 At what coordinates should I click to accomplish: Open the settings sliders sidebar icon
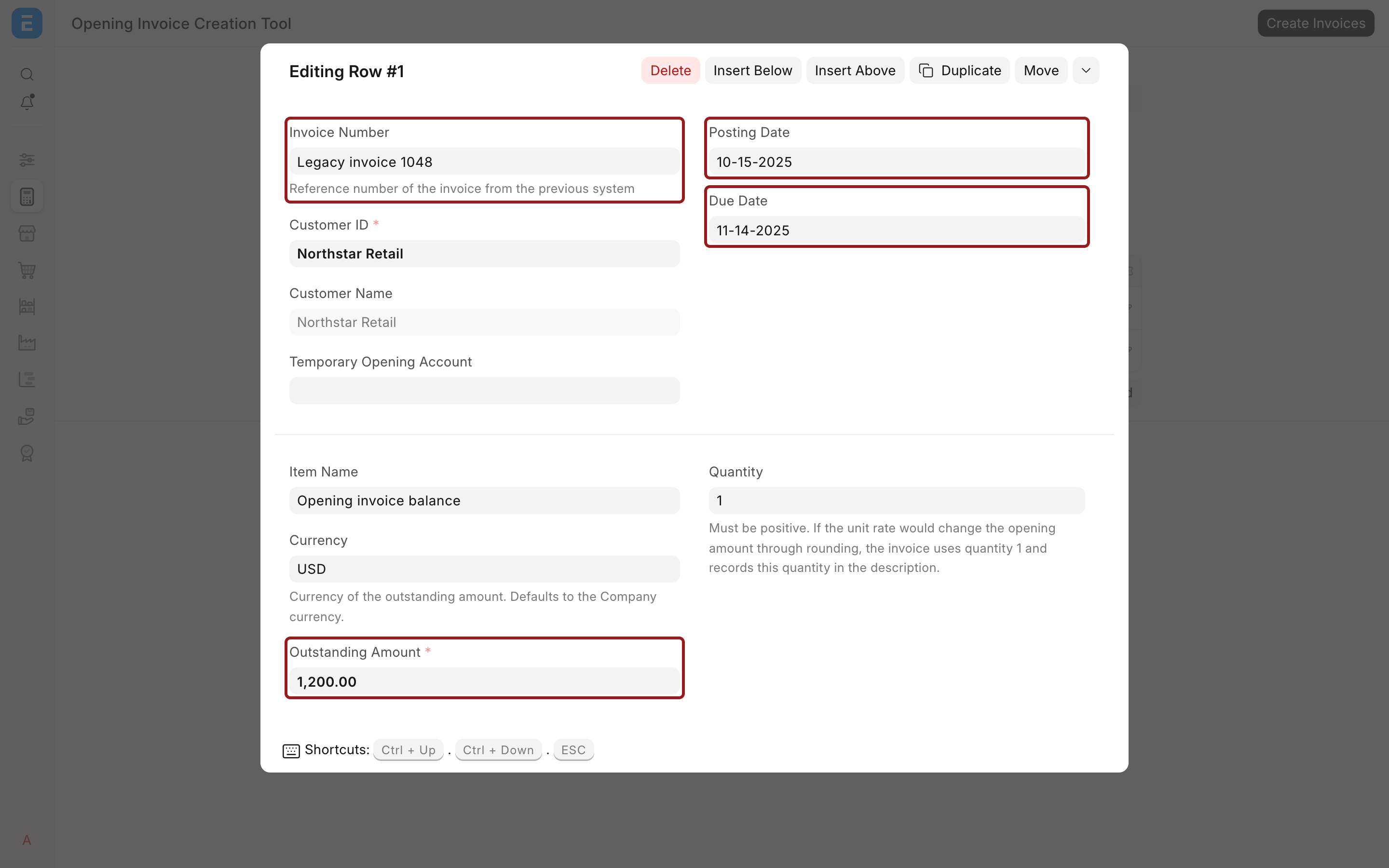(x=27, y=160)
